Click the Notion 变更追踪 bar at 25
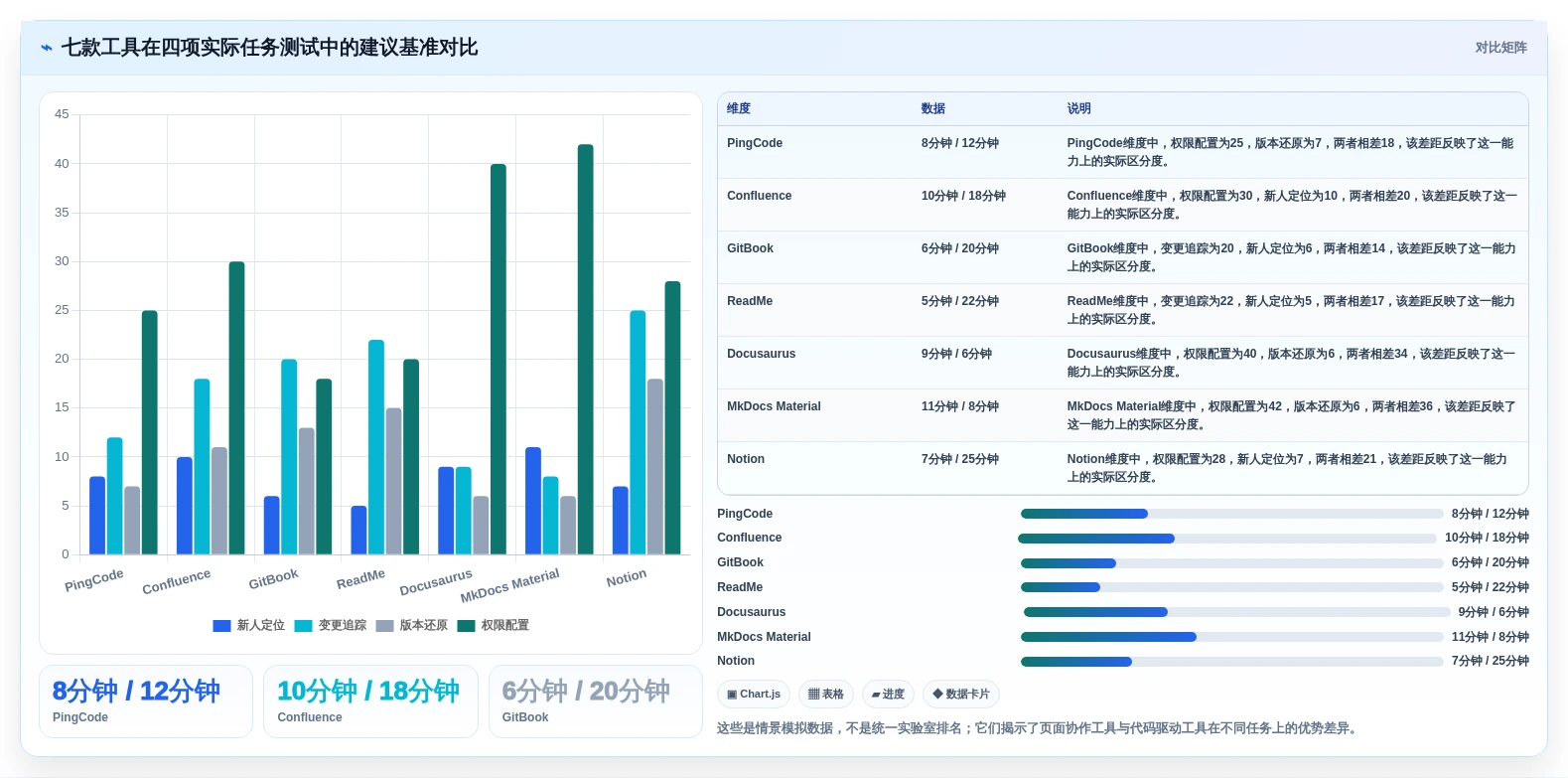The image size is (1568, 778). click(638, 432)
